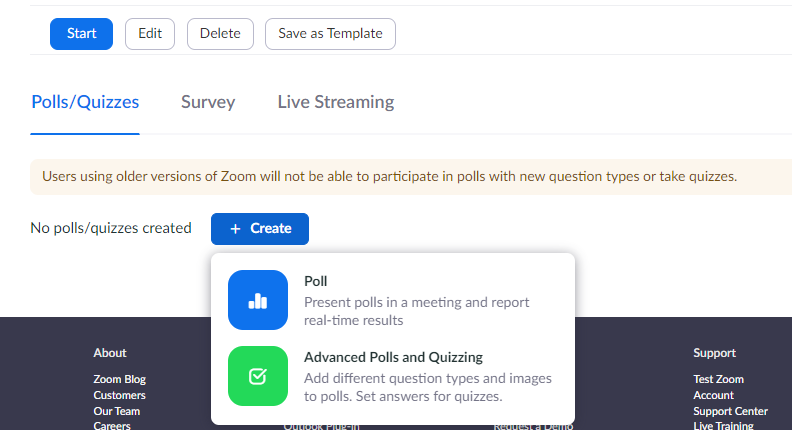Switch to the Survey tab
This screenshot has height=430, width=792.
point(208,102)
